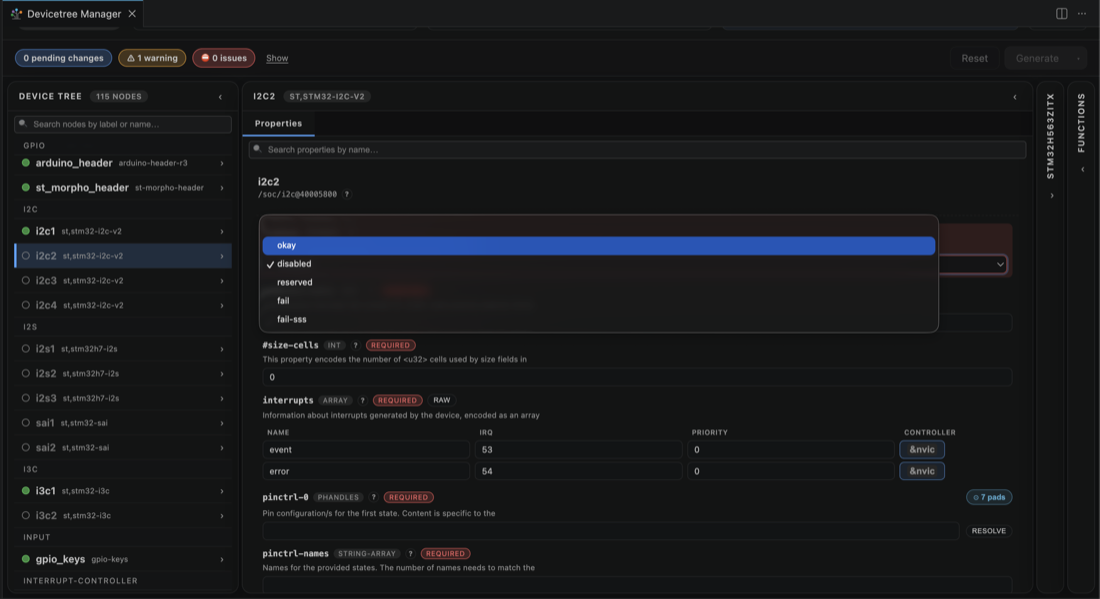Toggle the i3c2 node status circle
The width and height of the screenshot is (1100, 599).
coord(26,516)
